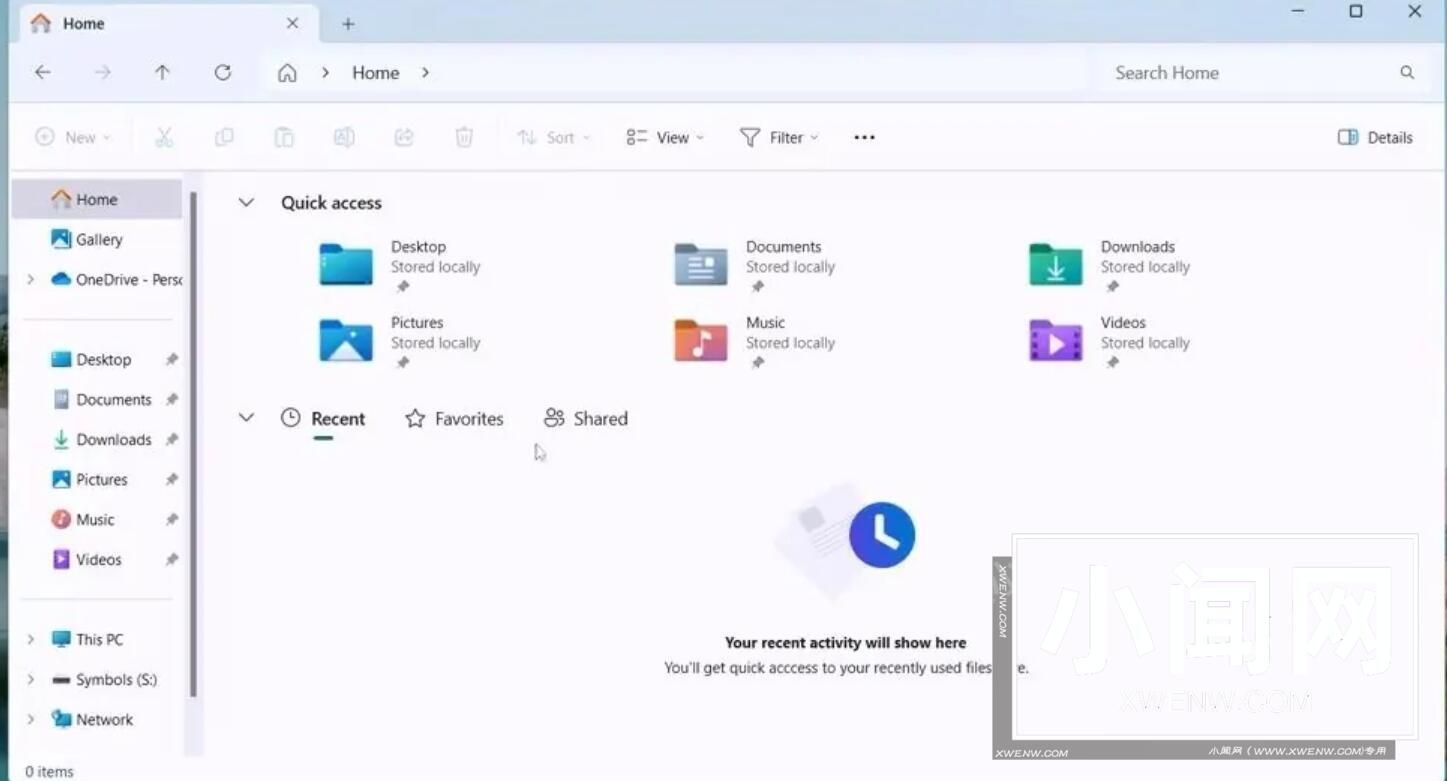The image size is (1447, 781).
Task: Click the Share toolbar icon
Action: [404, 137]
